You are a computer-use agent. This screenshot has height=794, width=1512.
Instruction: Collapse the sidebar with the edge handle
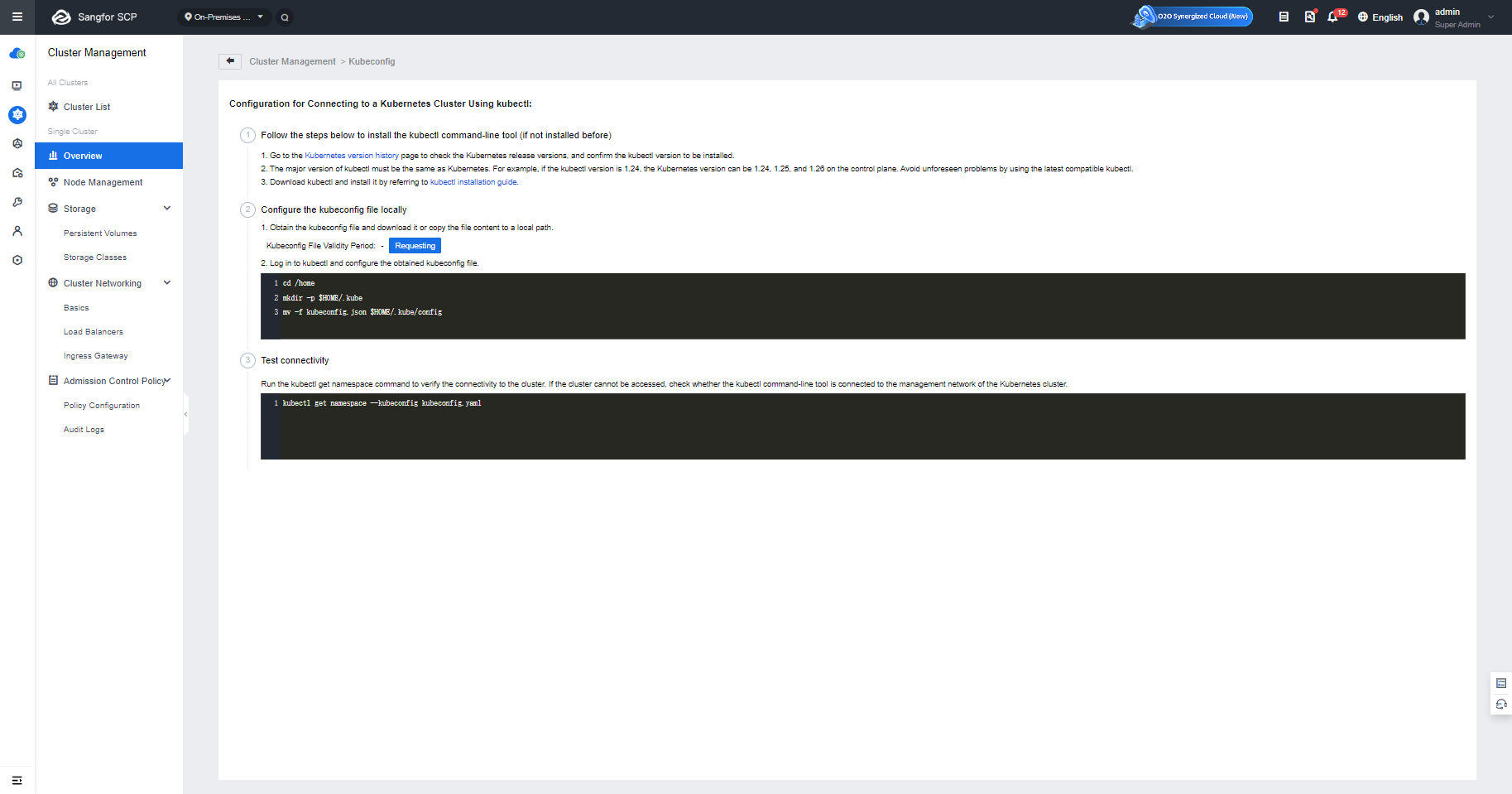coord(186,414)
